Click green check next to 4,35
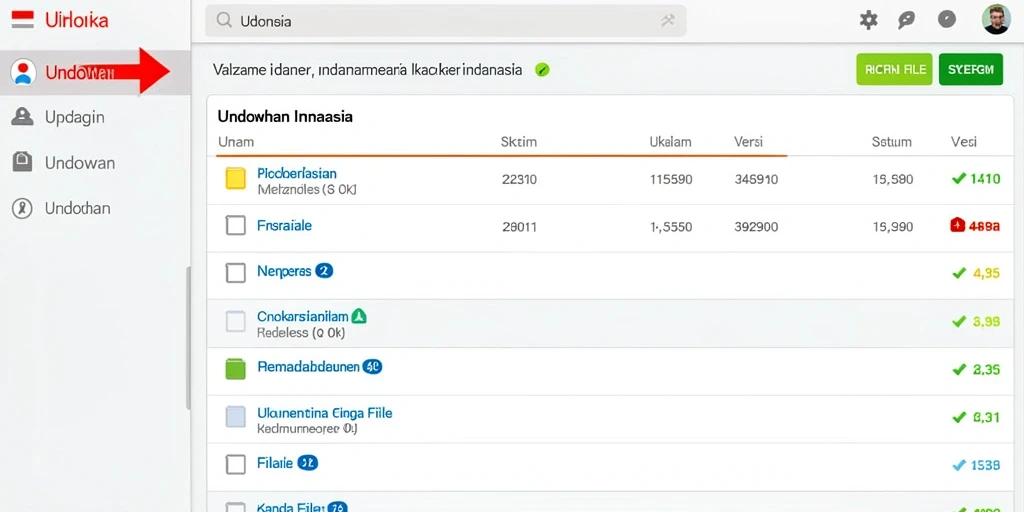1024x512 pixels. pos(959,274)
